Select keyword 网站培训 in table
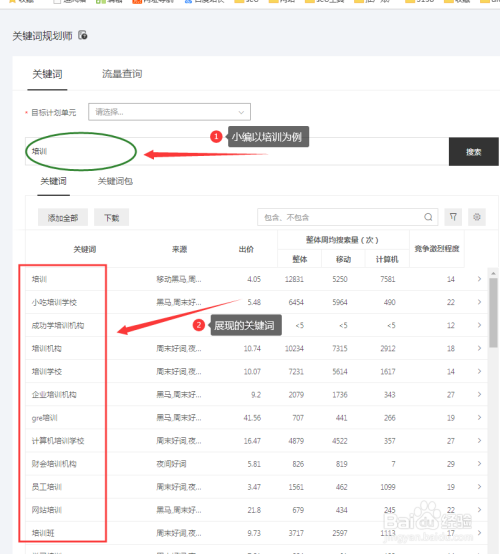 47,510
